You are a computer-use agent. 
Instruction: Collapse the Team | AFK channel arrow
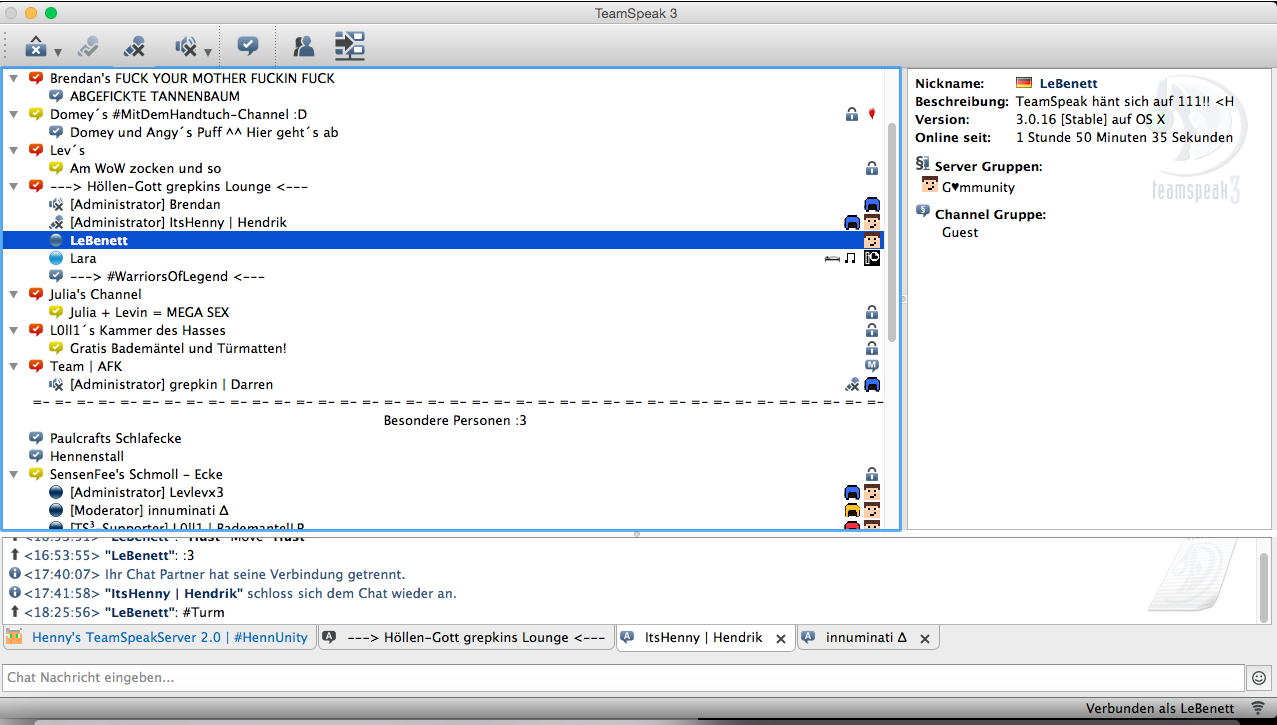(13, 366)
